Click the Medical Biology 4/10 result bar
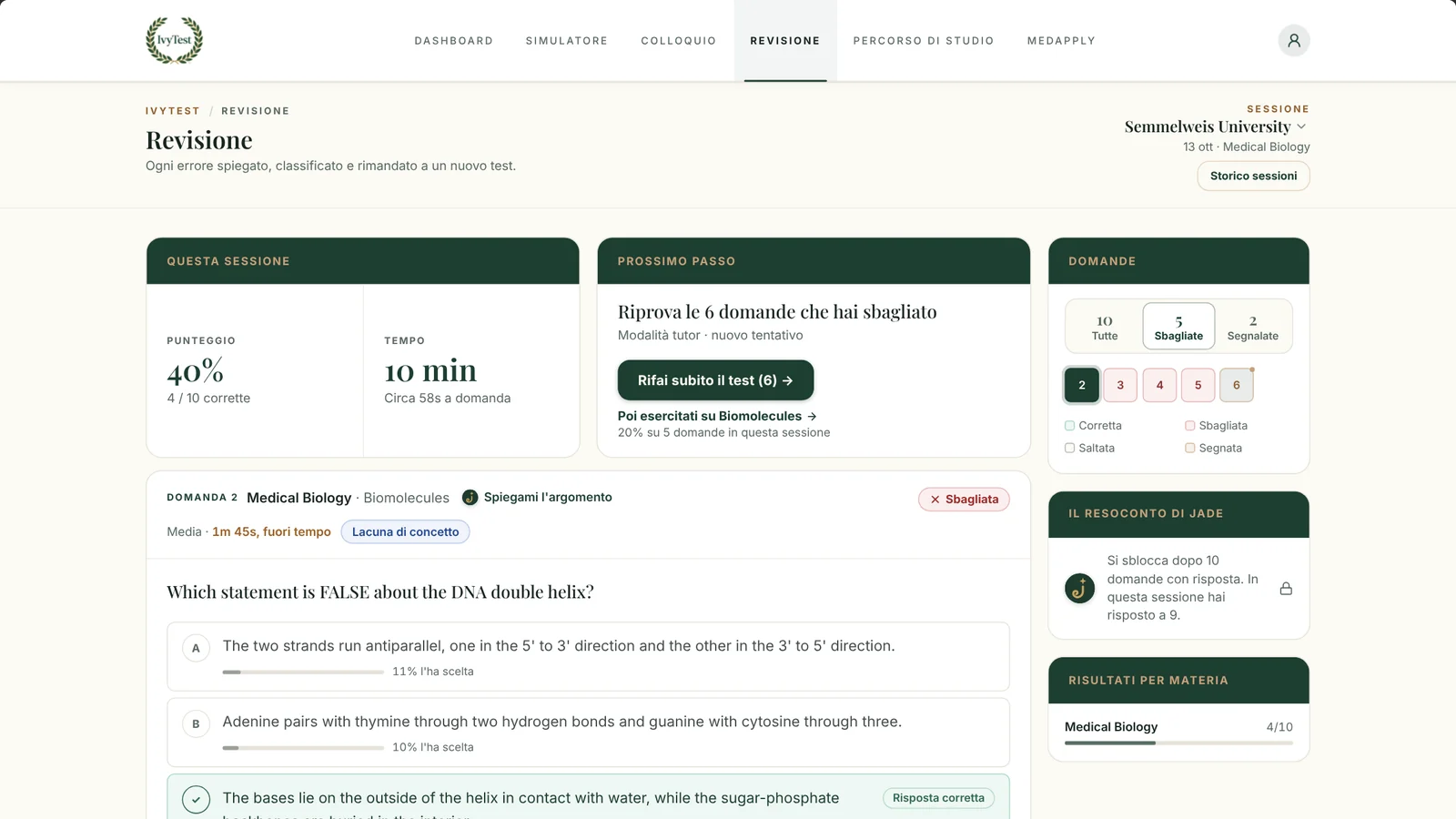Viewport: 1456px width, 819px height. point(1178,743)
